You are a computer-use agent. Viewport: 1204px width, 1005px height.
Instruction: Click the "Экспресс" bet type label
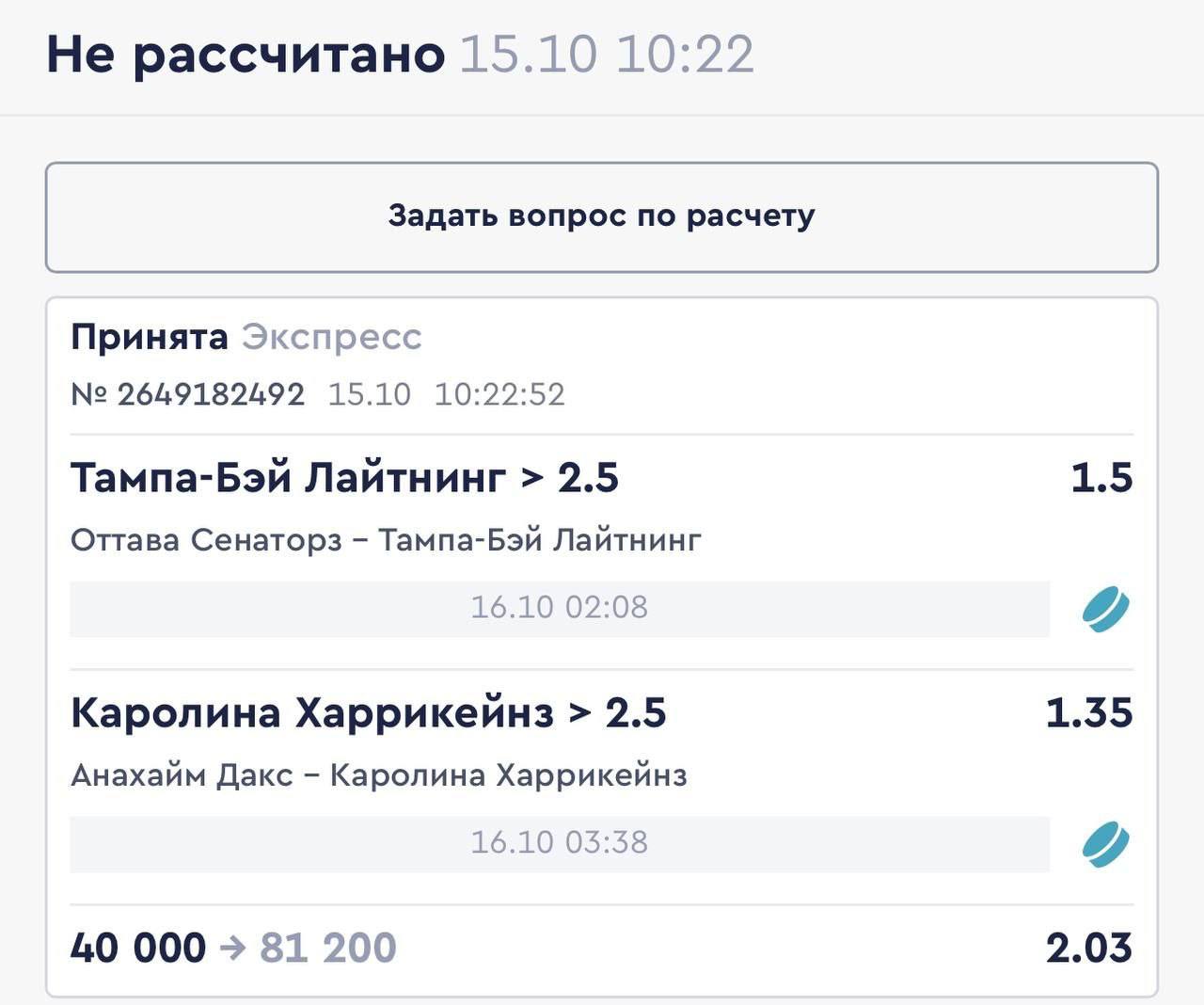tap(332, 337)
